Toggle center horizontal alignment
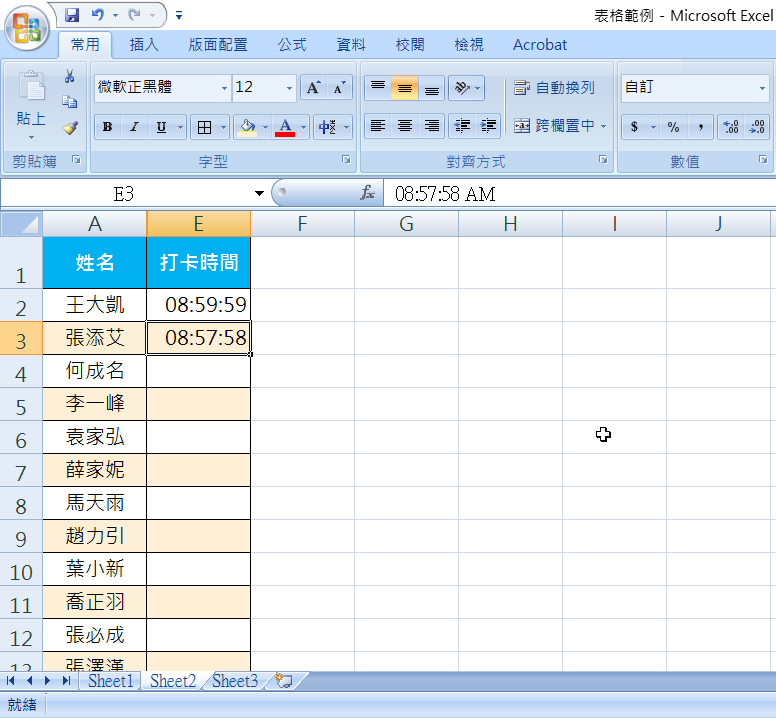The width and height of the screenshot is (776, 718). [405, 126]
